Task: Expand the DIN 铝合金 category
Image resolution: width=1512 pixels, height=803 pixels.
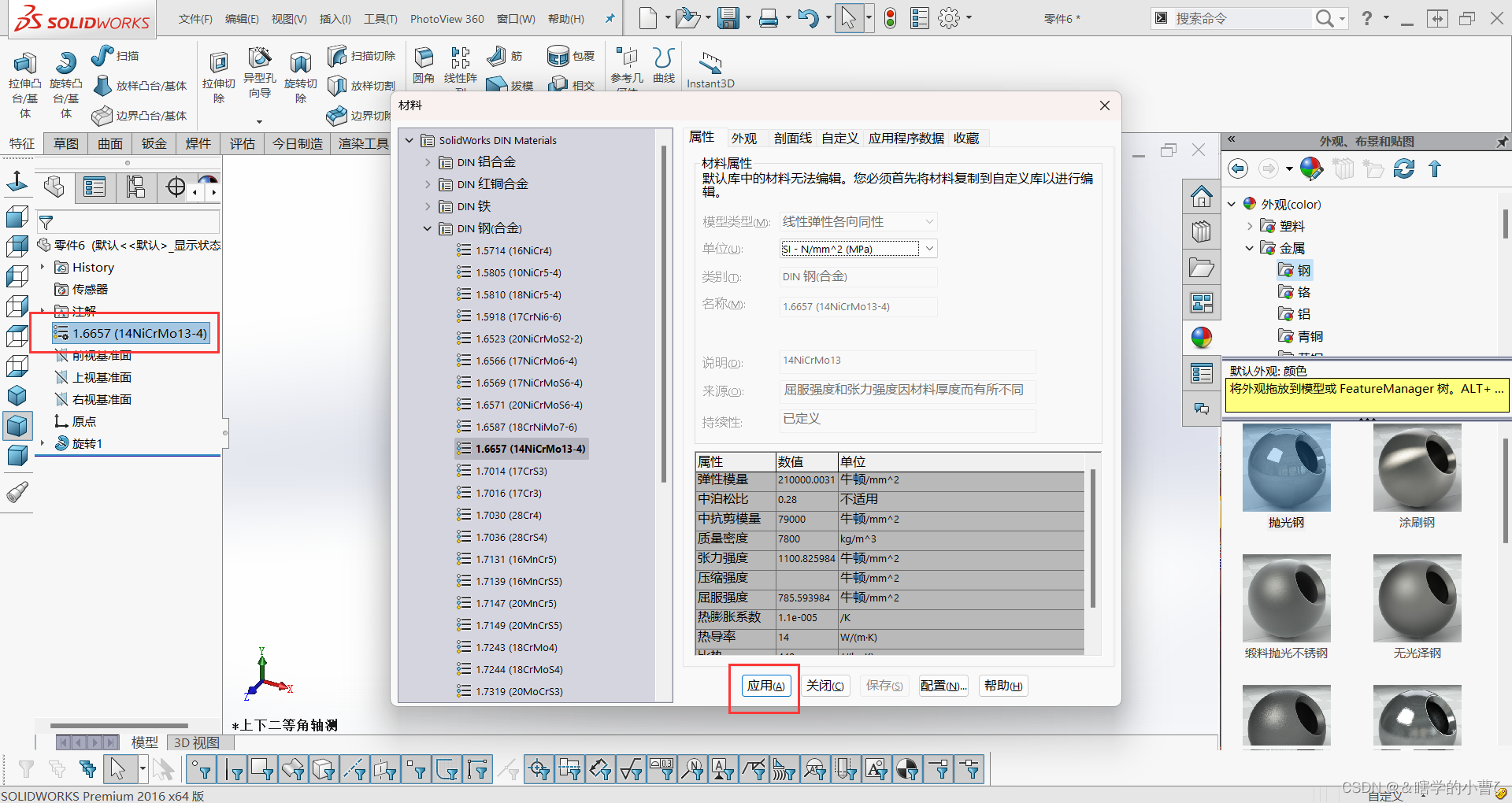Action: coord(428,162)
